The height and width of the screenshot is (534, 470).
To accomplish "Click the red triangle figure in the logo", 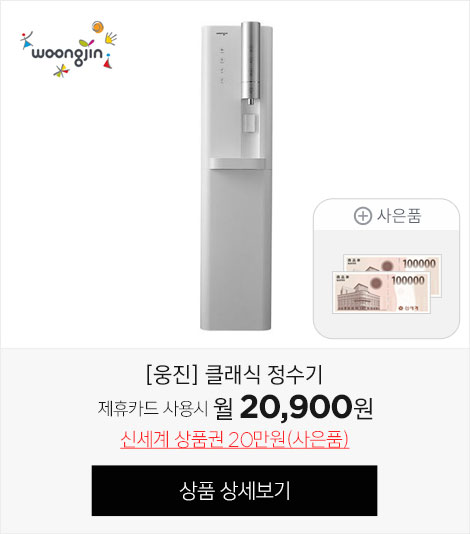I will point(108,61).
